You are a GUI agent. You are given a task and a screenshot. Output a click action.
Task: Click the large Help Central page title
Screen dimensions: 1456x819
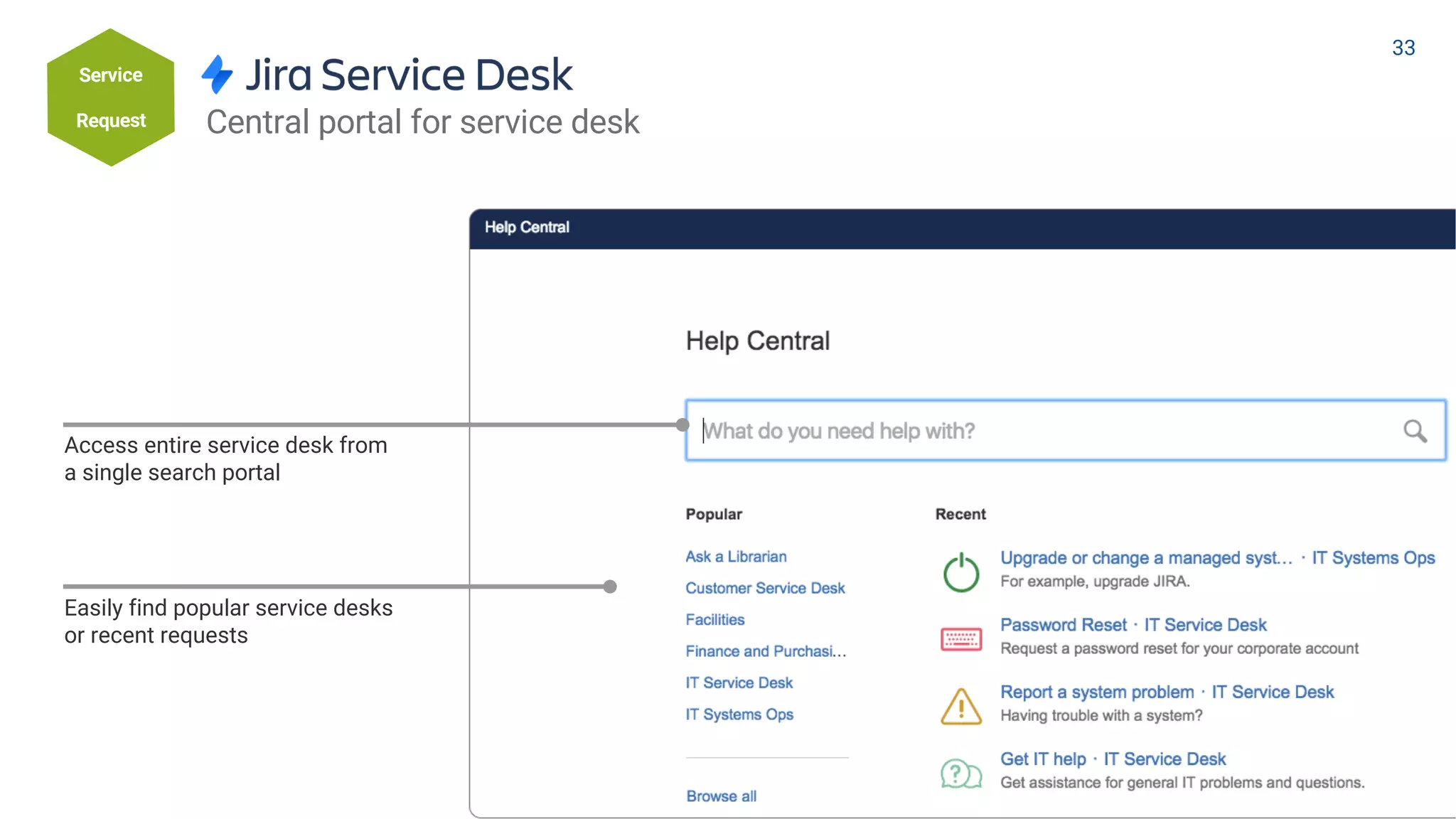tap(758, 341)
